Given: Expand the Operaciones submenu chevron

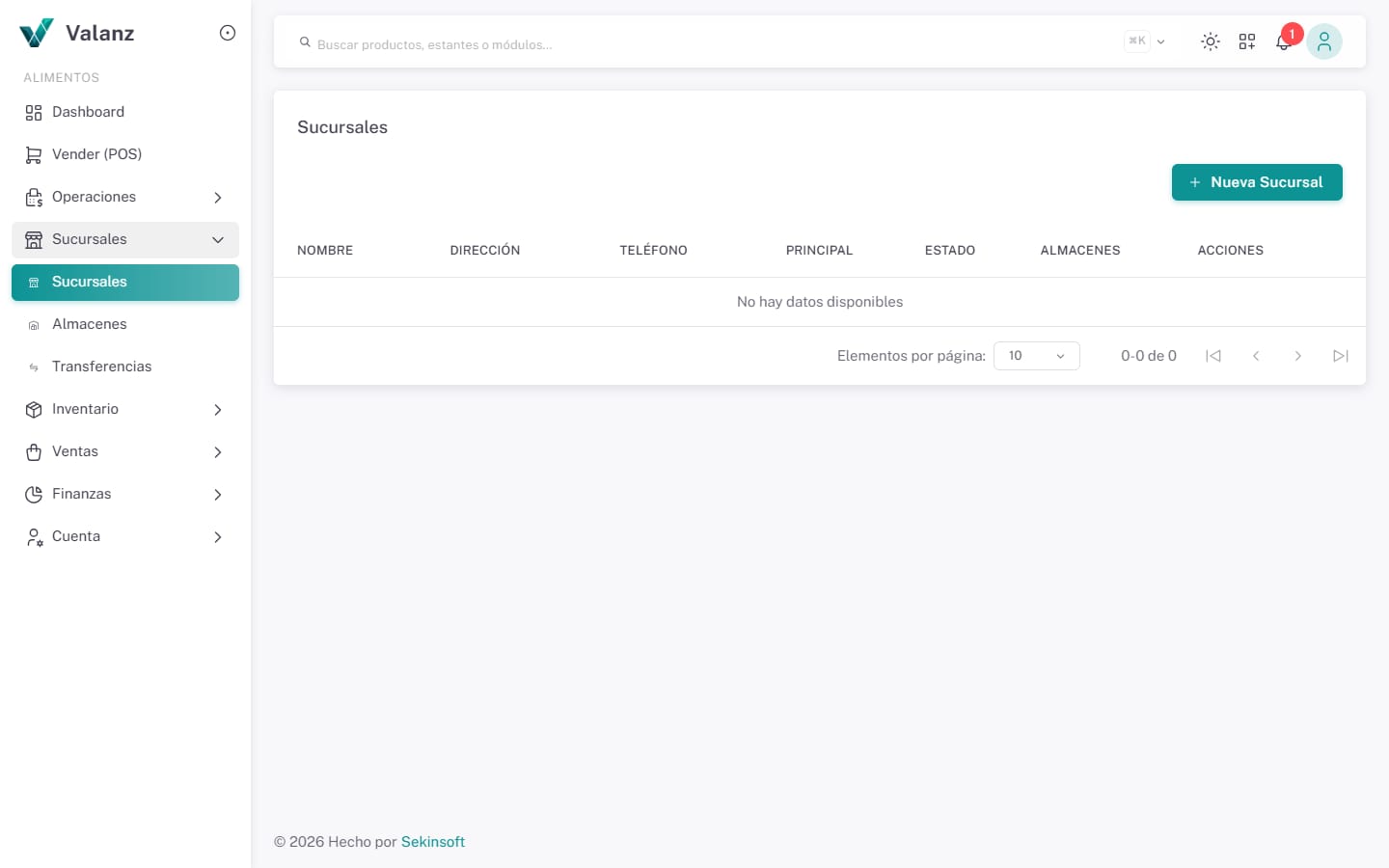Looking at the screenshot, I should point(218,198).
